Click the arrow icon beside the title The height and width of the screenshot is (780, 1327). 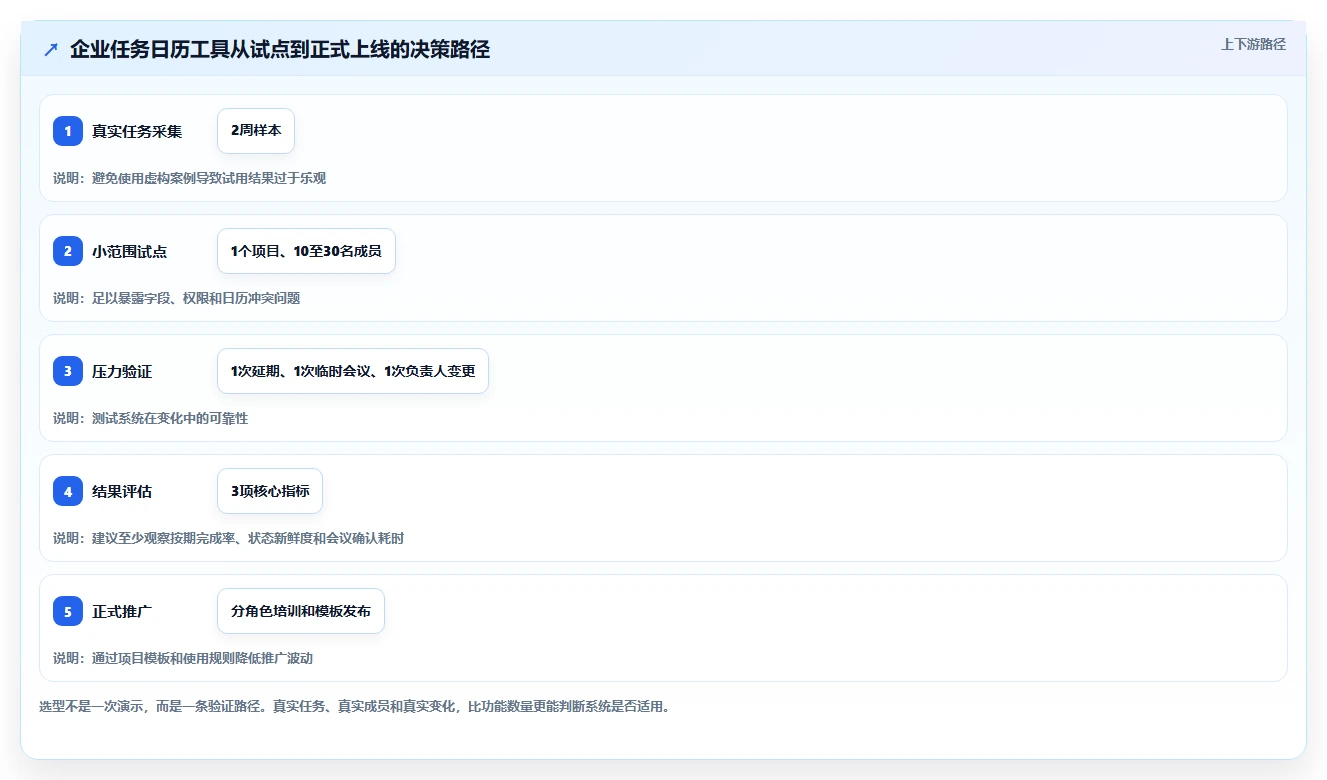51,49
